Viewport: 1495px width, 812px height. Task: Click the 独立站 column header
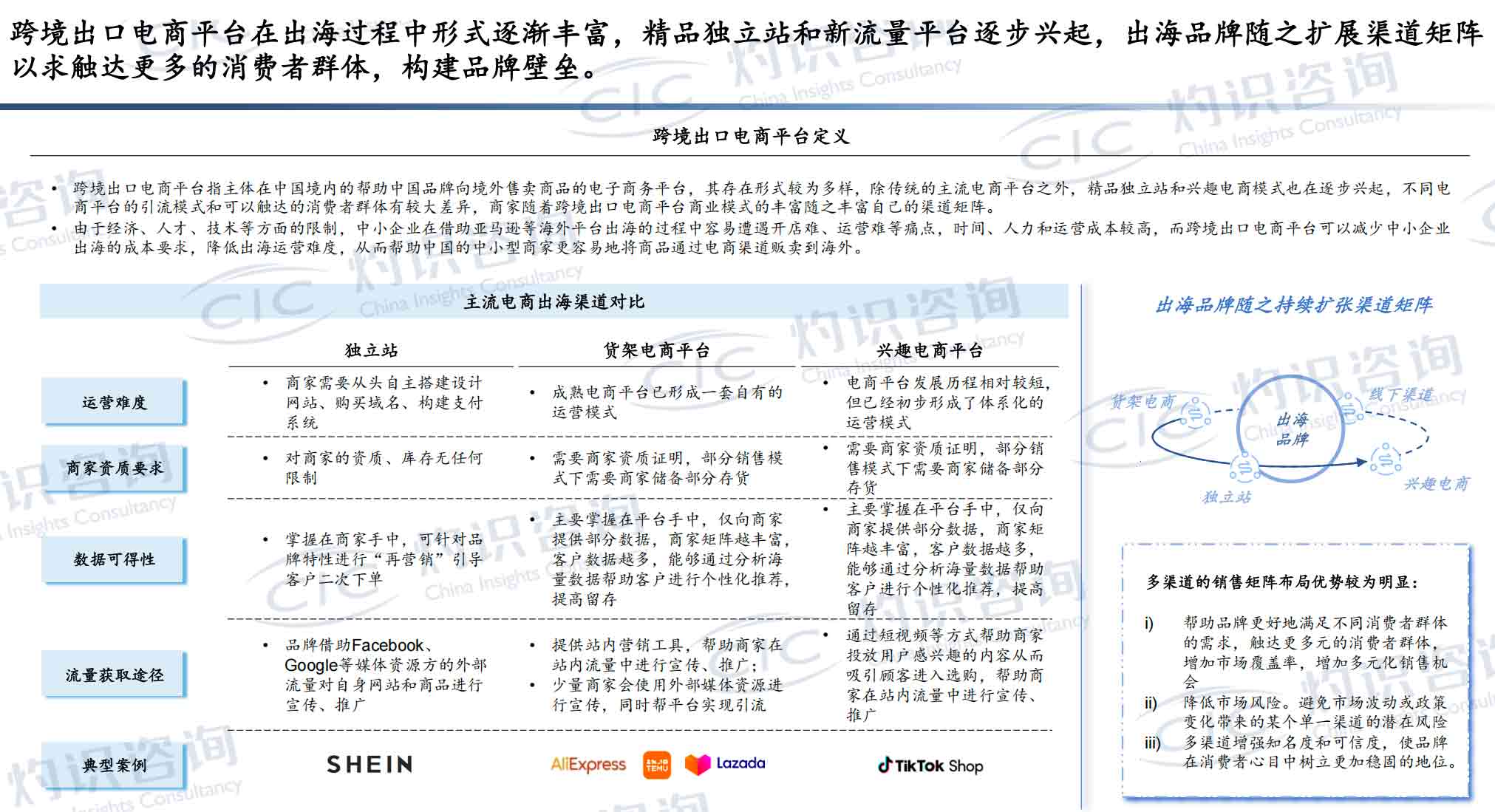point(371,350)
